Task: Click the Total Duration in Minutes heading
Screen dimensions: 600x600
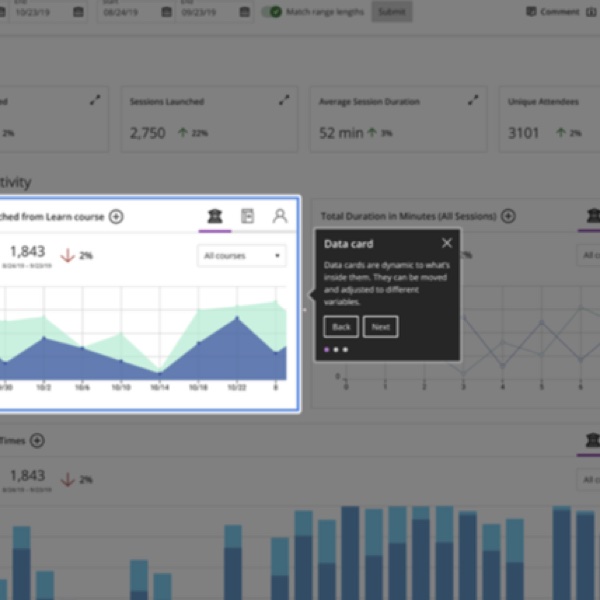Action: pos(408,217)
